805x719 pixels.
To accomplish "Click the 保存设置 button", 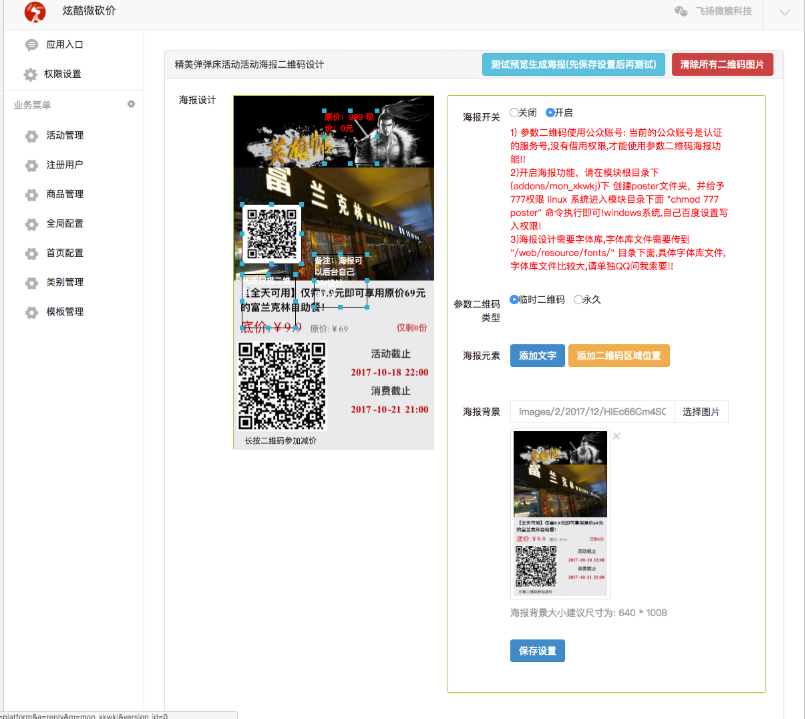I will point(538,651).
